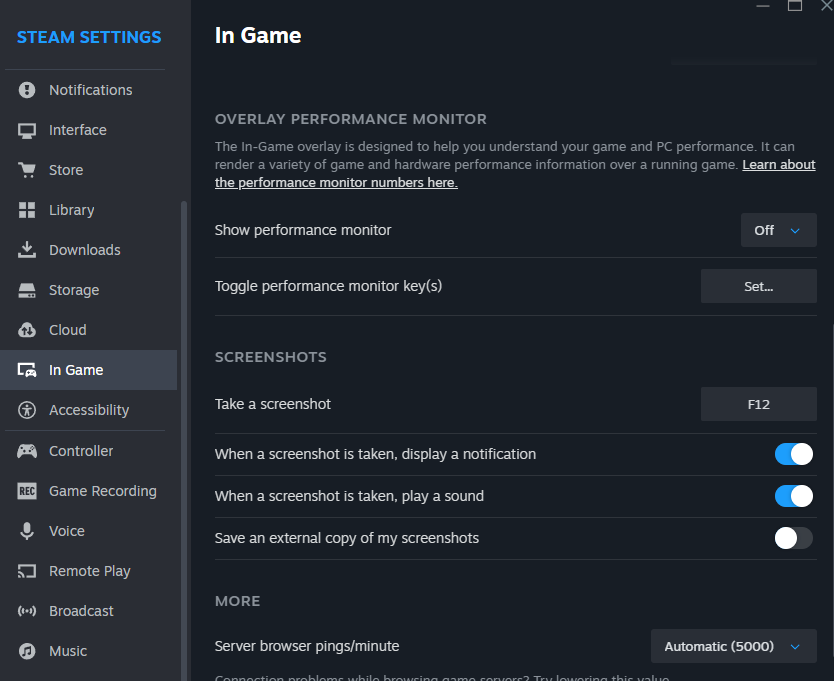Open the Notifications settings page
The image size is (834, 681).
(x=88, y=90)
